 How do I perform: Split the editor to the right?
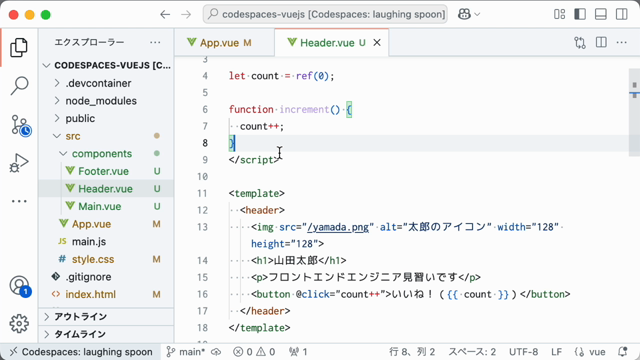point(601,42)
